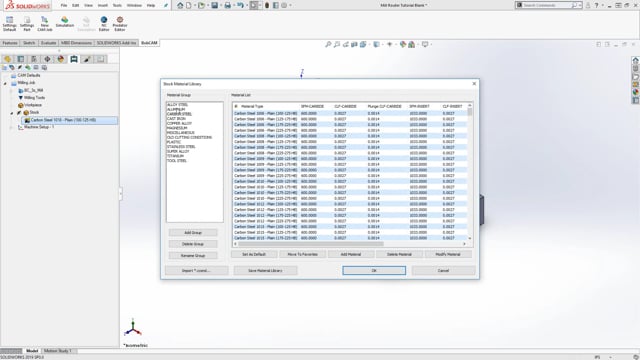The height and width of the screenshot is (360, 640).
Task: Cancel the Stock Material Library dialog
Action: 443,271
